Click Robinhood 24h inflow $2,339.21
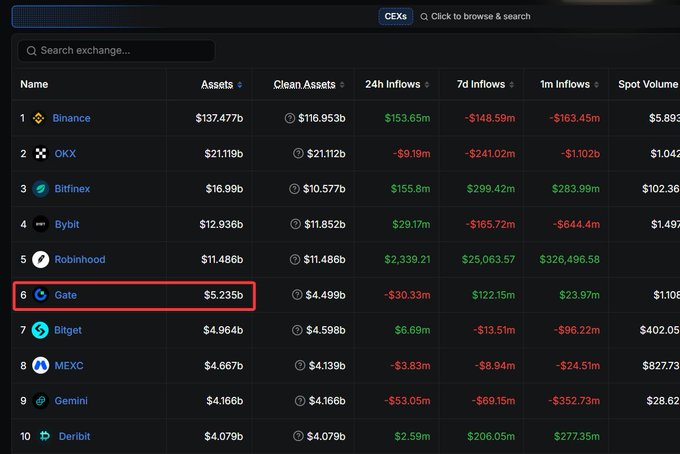 (407, 259)
